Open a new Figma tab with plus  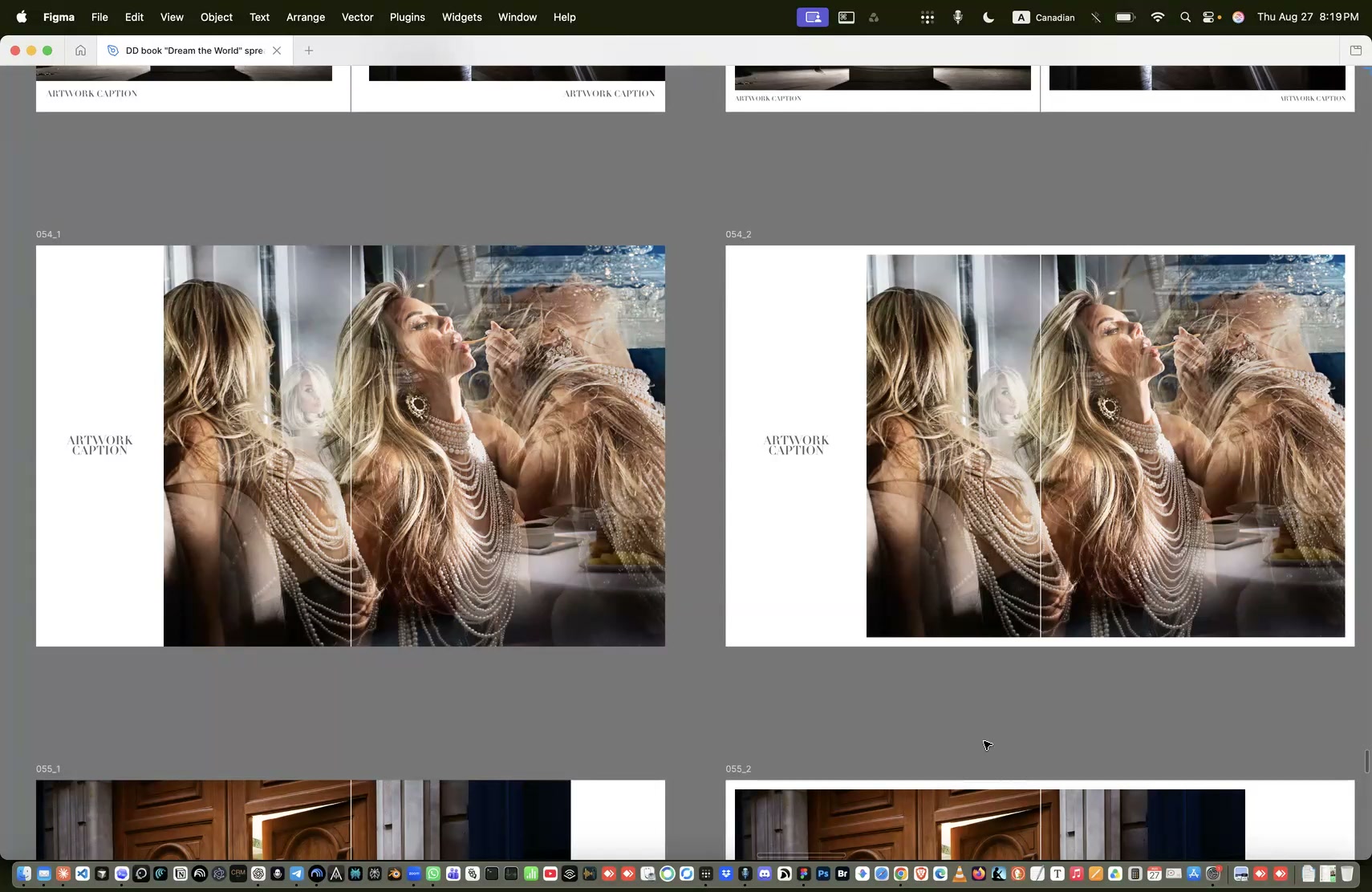pos(309,51)
